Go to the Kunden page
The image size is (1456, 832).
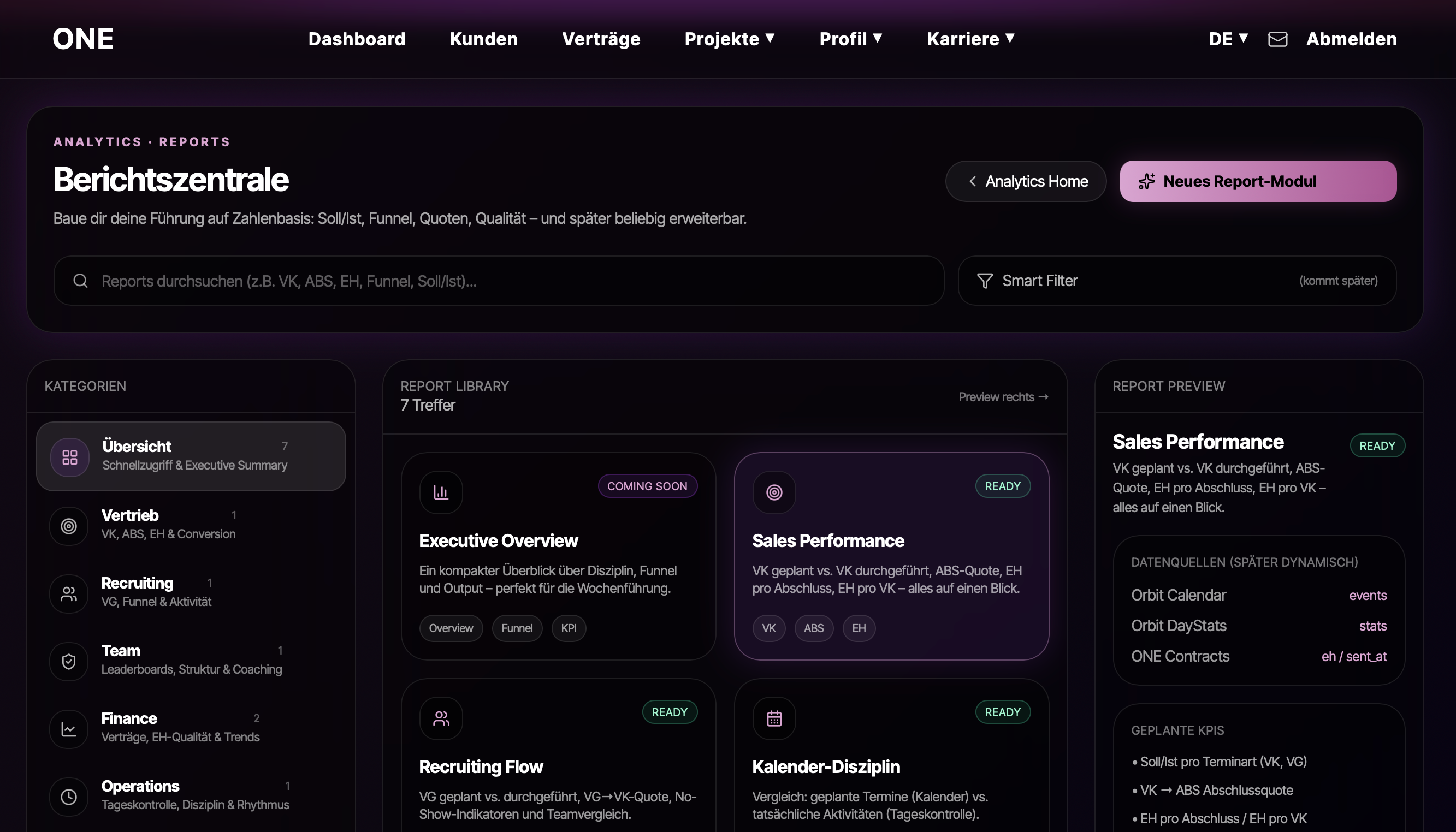(484, 39)
